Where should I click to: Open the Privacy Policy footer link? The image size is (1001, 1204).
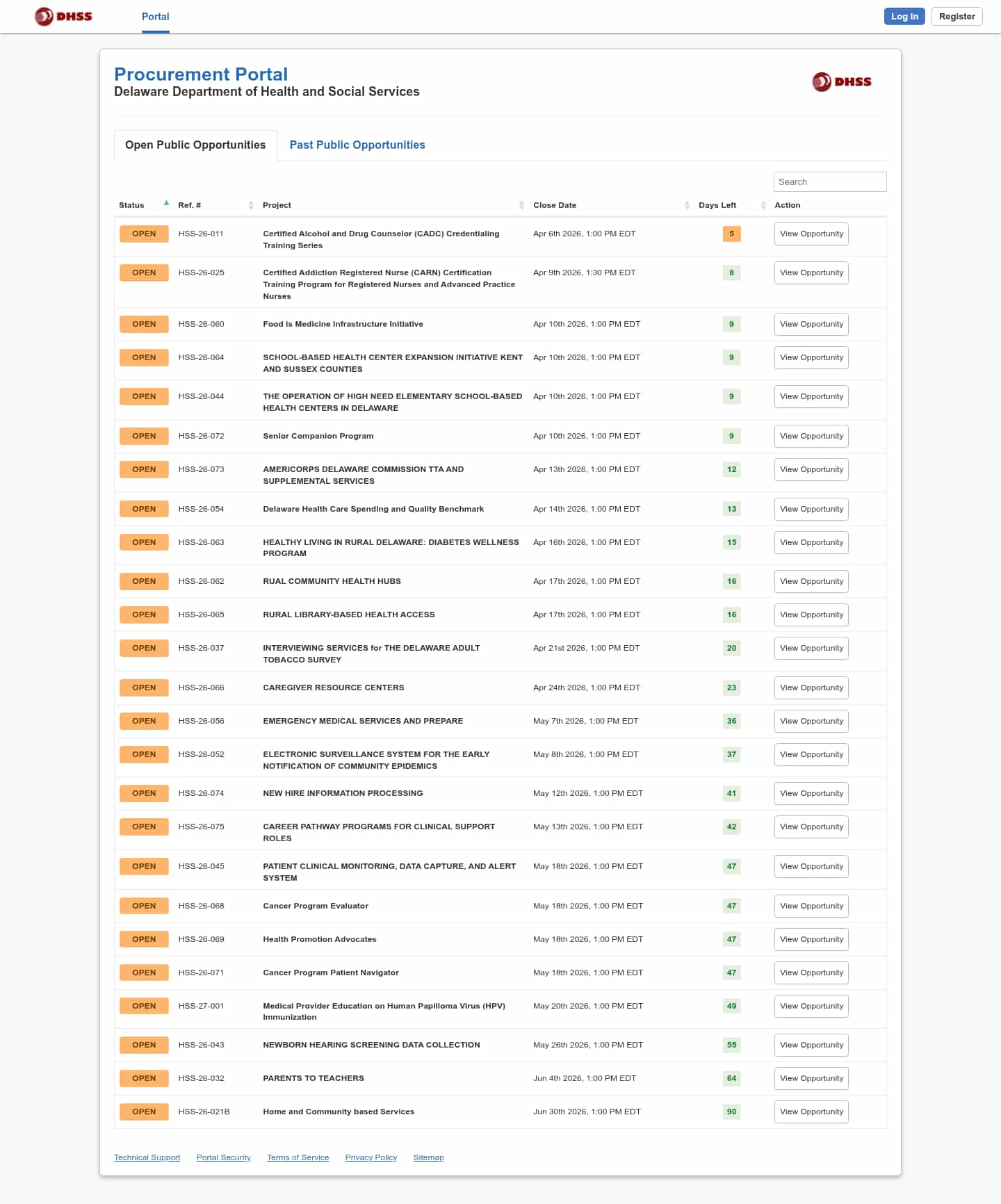[371, 1157]
